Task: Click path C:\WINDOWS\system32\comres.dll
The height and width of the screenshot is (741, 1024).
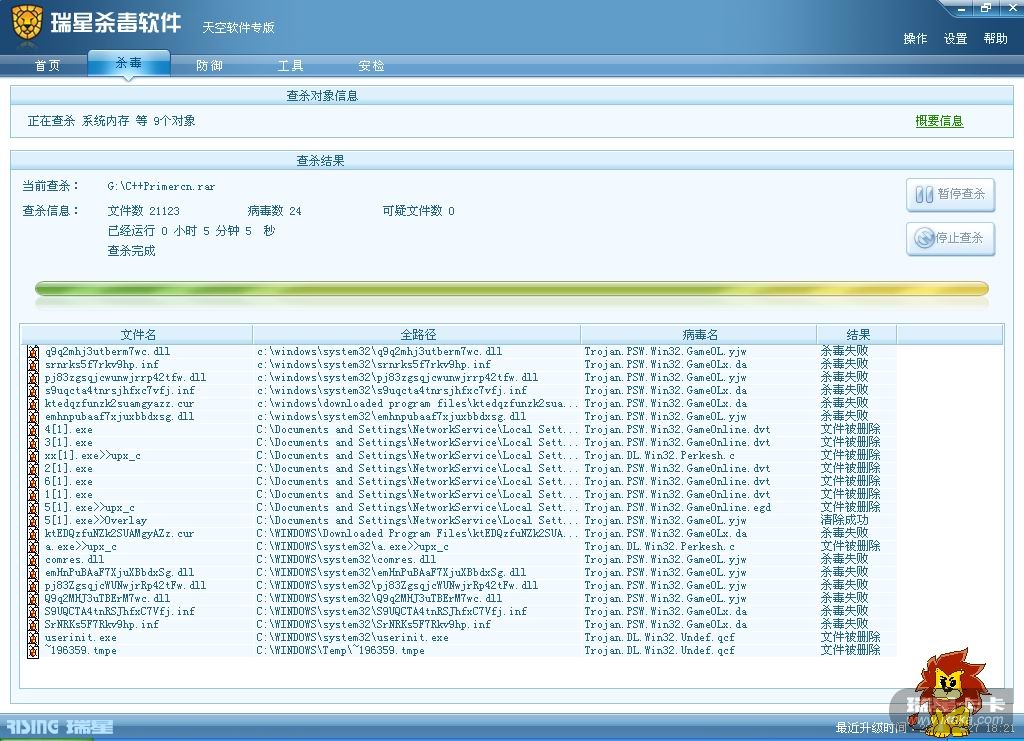Action: coord(346,560)
